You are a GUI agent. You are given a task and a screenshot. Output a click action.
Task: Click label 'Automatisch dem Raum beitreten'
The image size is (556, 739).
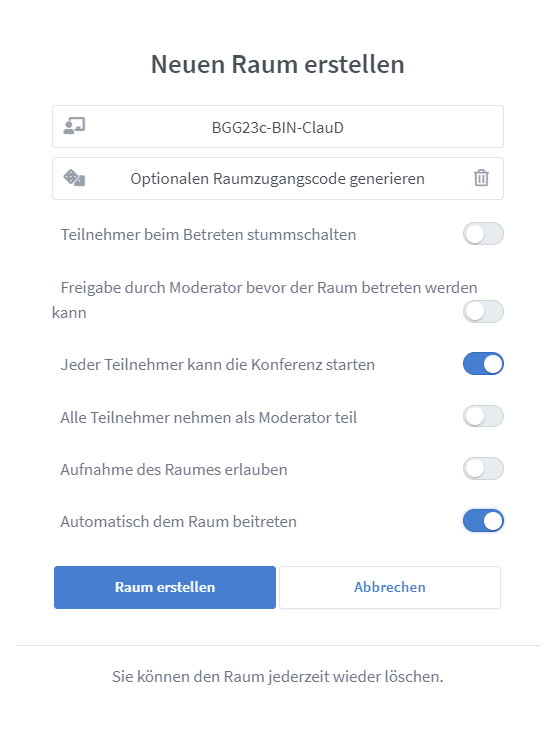pyautogui.click(x=179, y=522)
